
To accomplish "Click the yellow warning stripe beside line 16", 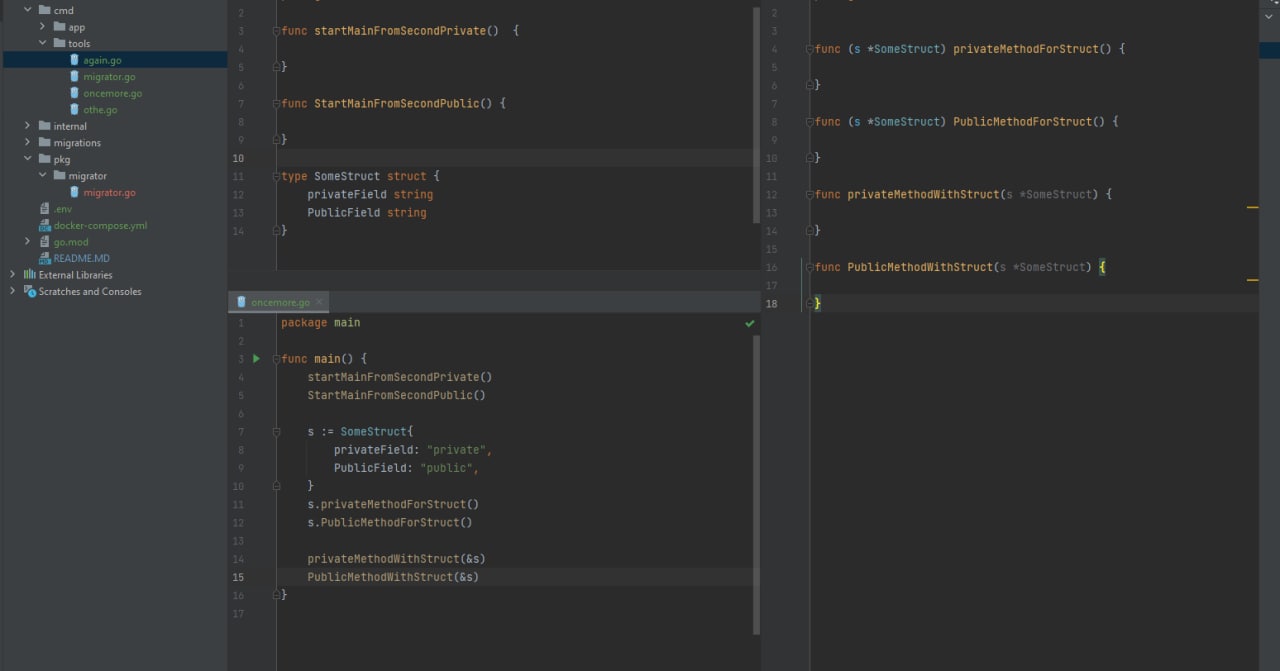I will pos(1252,280).
